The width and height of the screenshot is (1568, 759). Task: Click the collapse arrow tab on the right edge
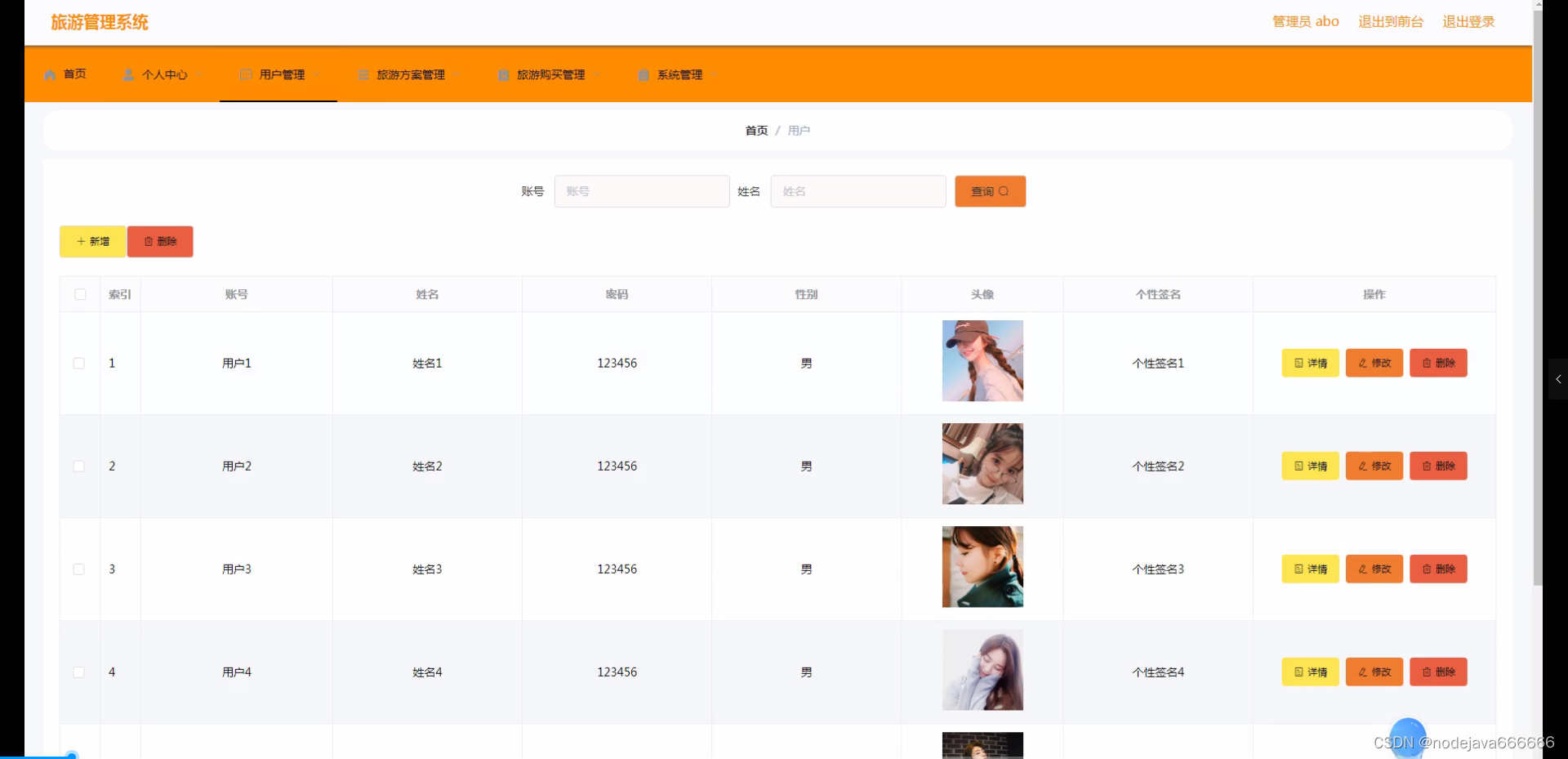click(1558, 379)
